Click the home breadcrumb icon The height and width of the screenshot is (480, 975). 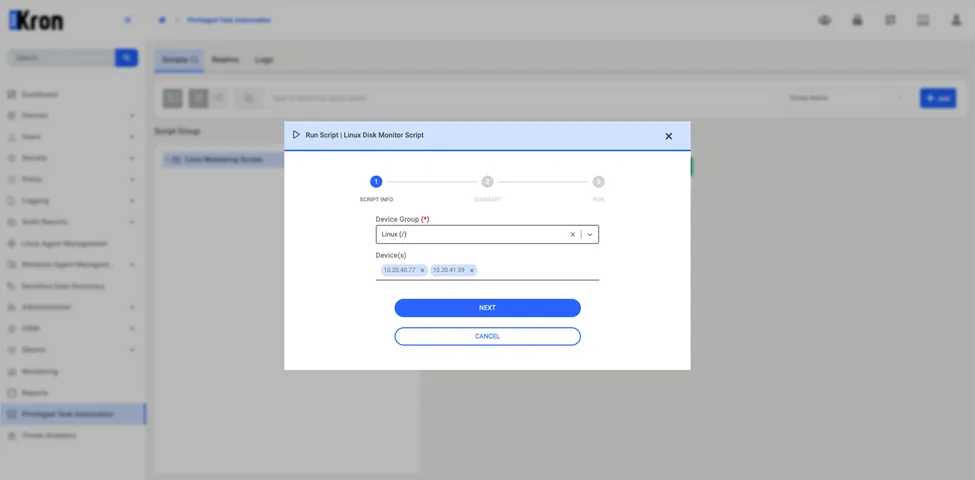pyautogui.click(x=162, y=21)
